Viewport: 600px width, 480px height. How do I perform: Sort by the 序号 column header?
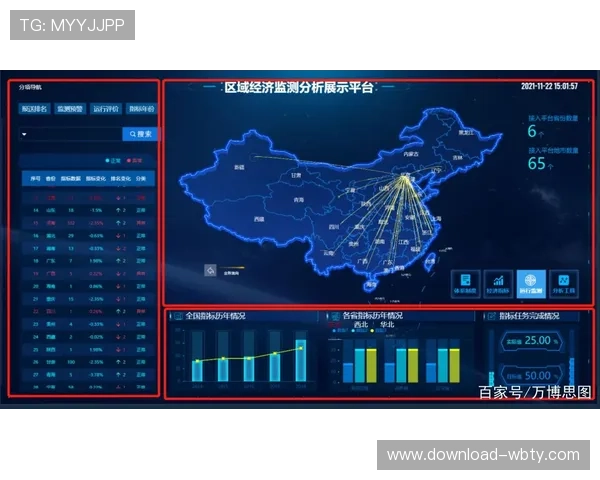pyautogui.click(x=35, y=179)
